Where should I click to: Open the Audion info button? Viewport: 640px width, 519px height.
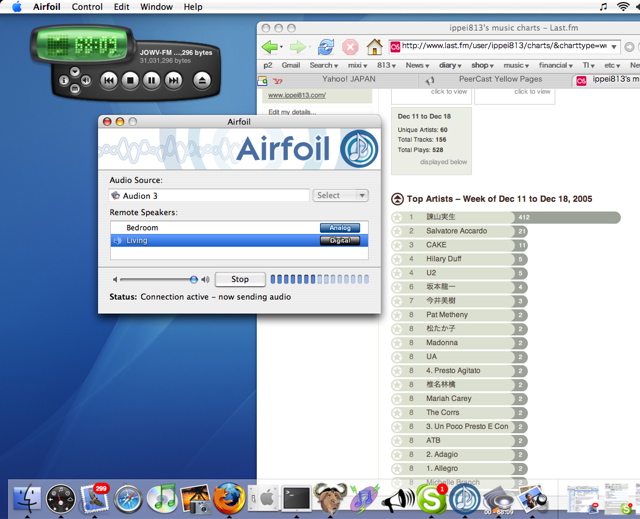point(64,80)
